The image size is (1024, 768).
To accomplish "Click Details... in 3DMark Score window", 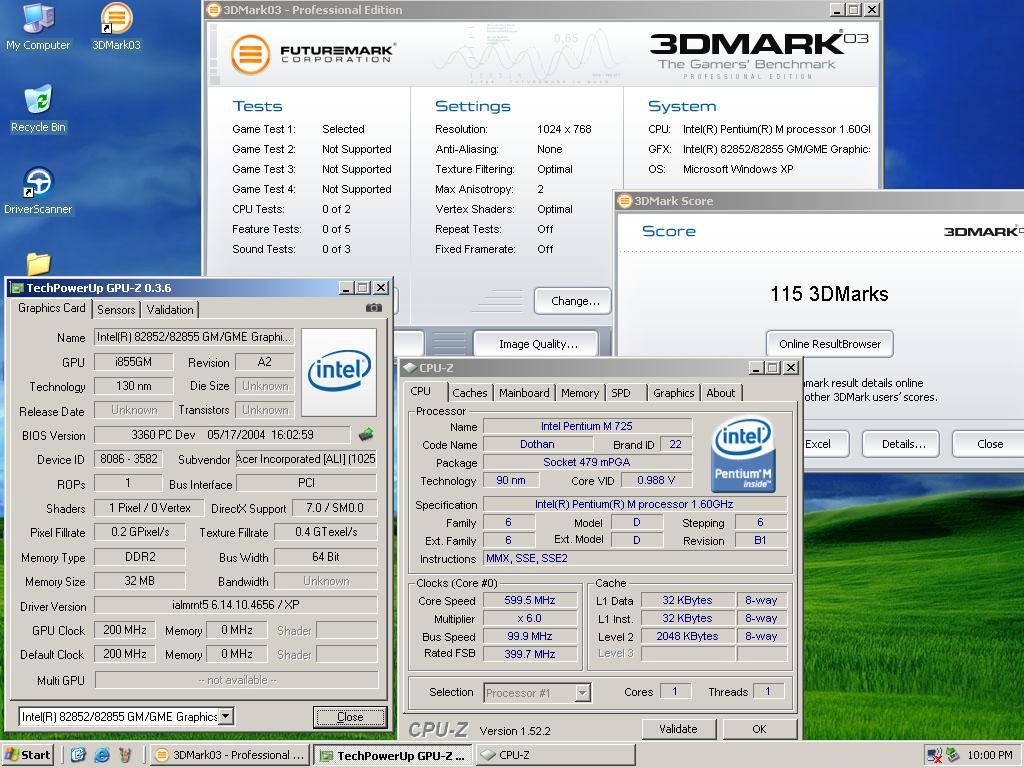I will point(903,444).
